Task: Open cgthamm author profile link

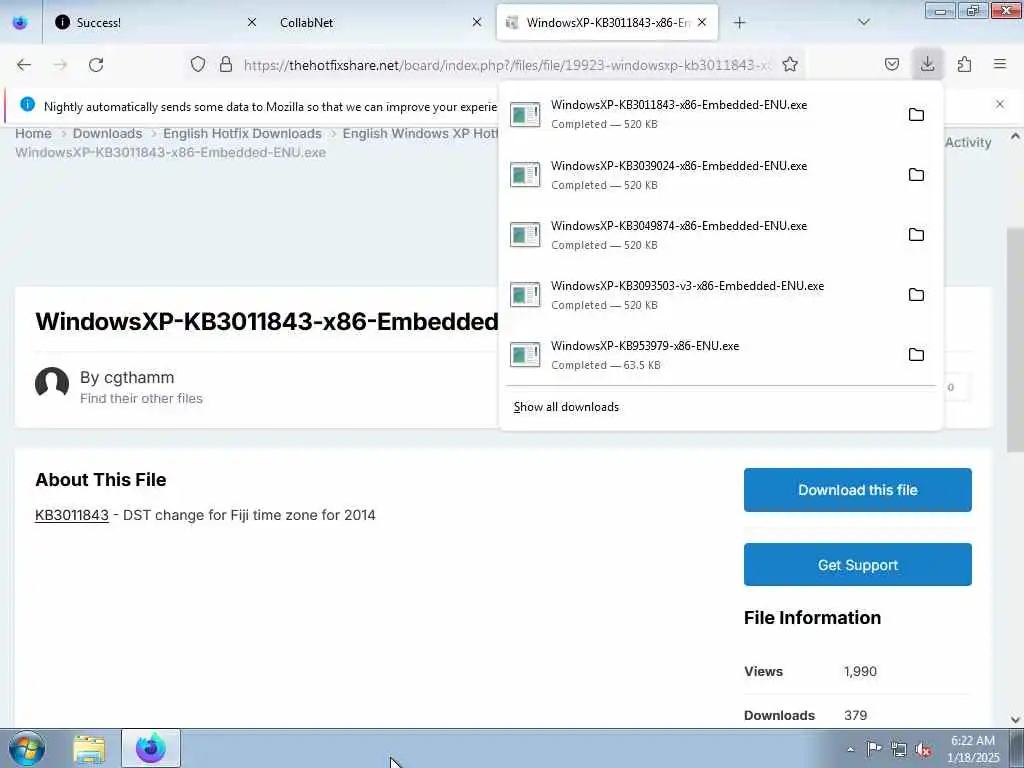Action: pyautogui.click(x=139, y=377)
